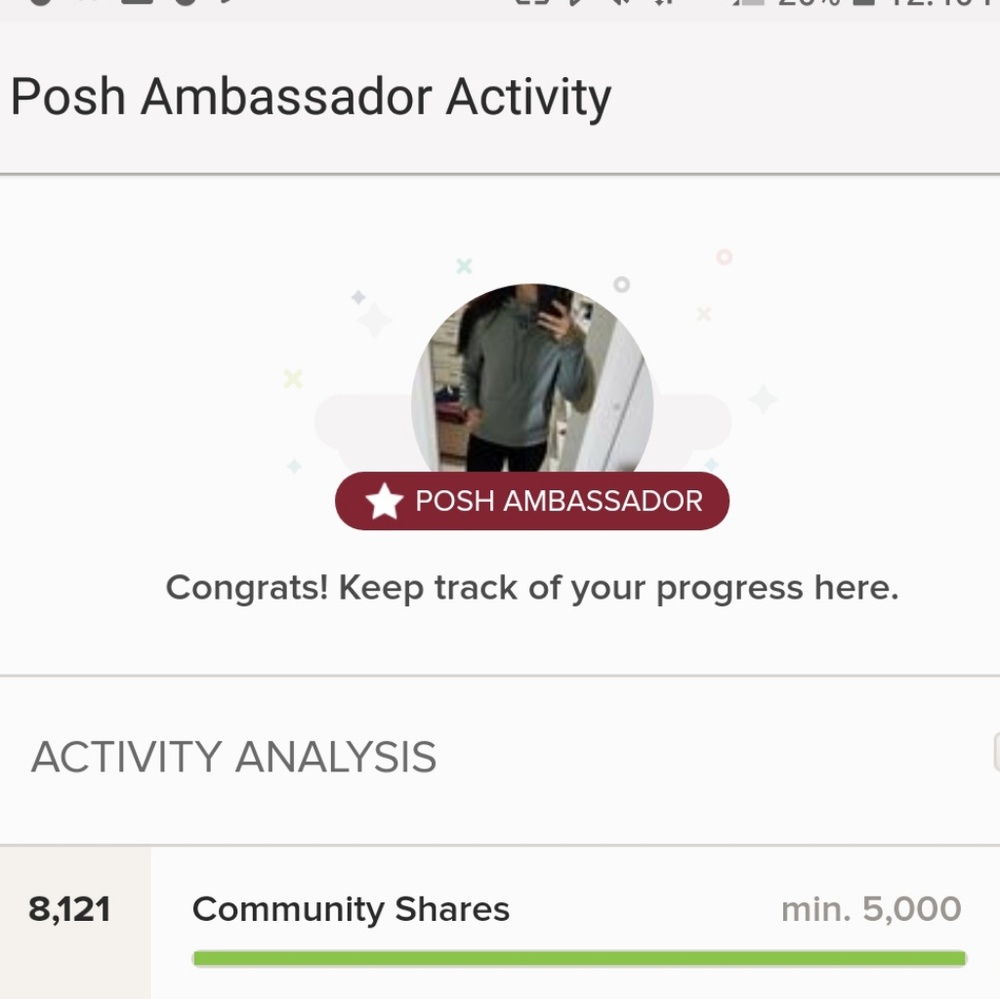Click the white diamond sparkle right of the photo

point(763,399)
